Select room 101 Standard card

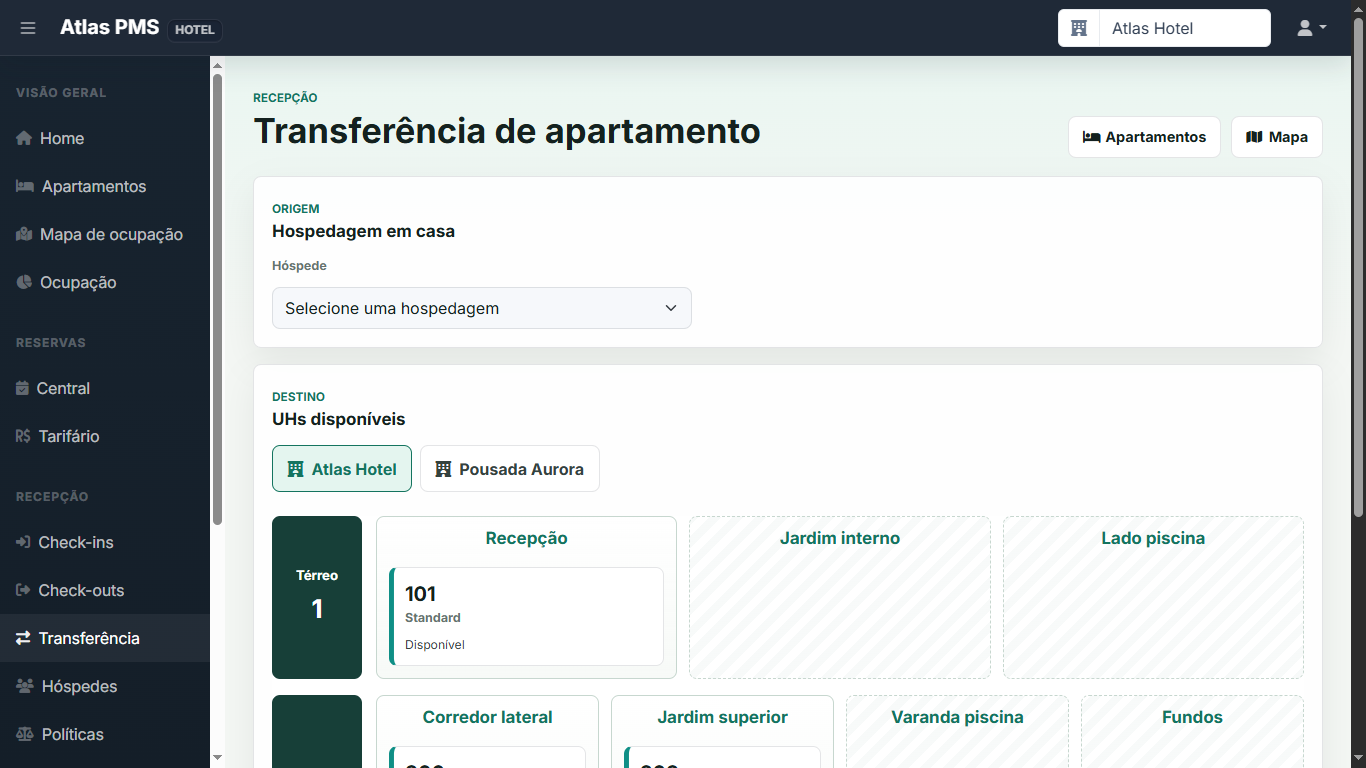click(x=526, y=617)
